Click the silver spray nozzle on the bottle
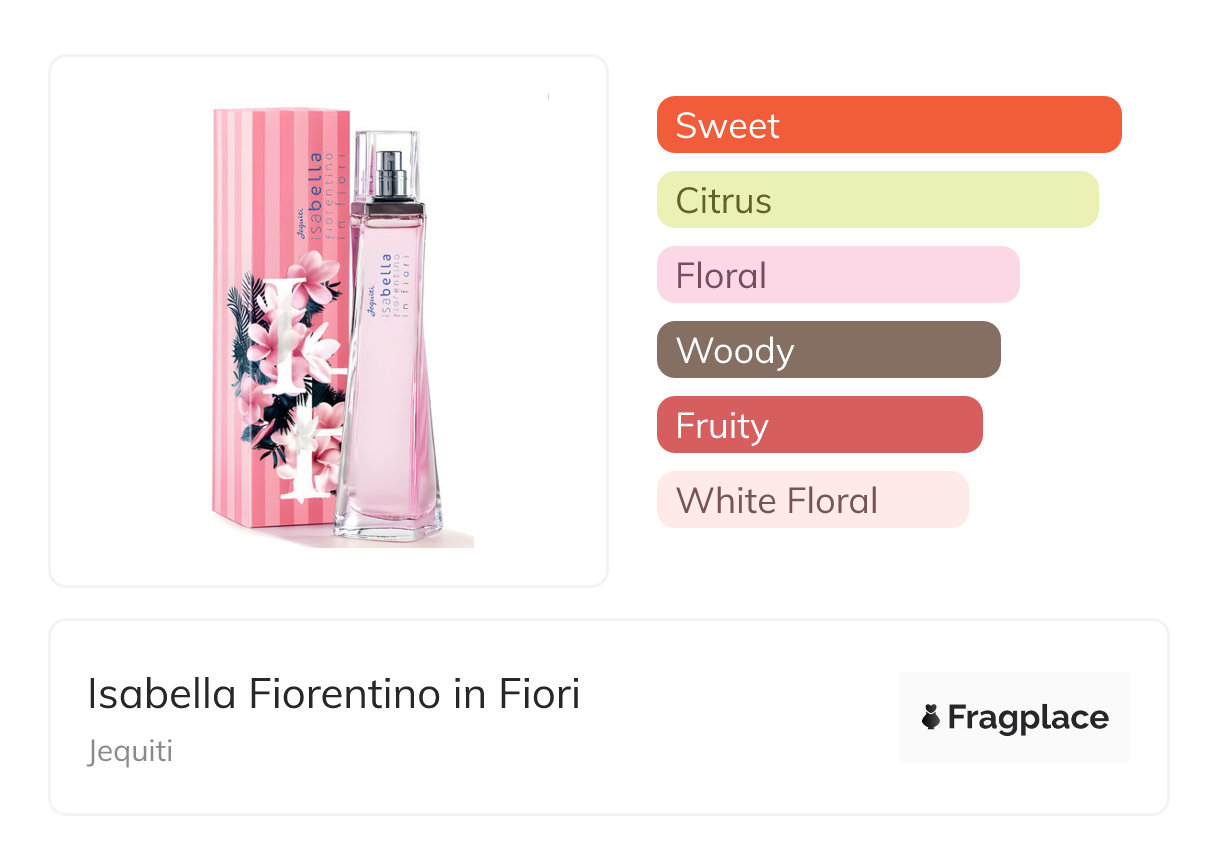This screenshot has width=1218, height=864. [389, 174]
